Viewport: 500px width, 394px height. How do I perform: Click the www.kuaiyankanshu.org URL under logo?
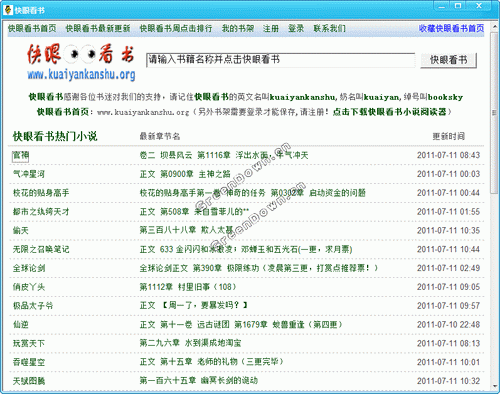[x=82, y=74]
